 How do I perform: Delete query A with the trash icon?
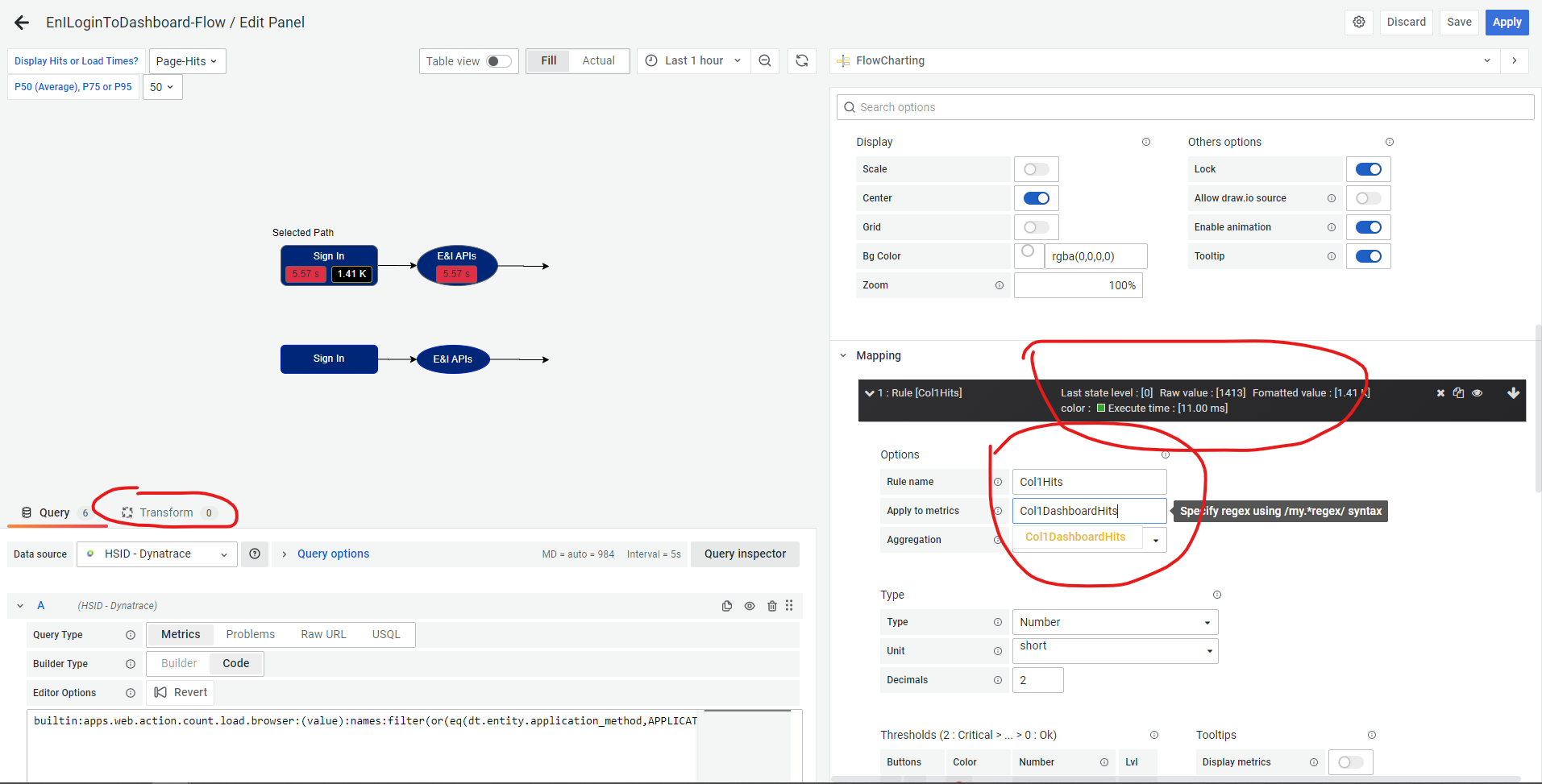[772, 605]
